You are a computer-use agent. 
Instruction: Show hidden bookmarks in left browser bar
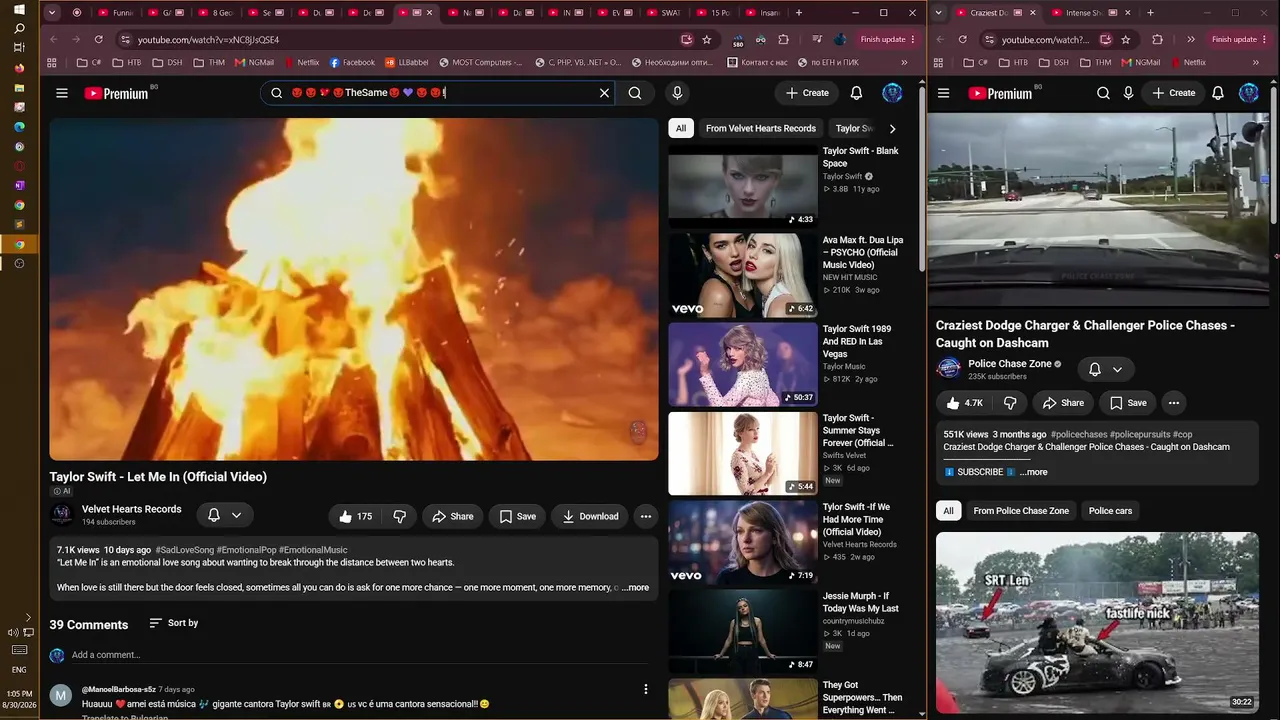(x=904, y=62)
